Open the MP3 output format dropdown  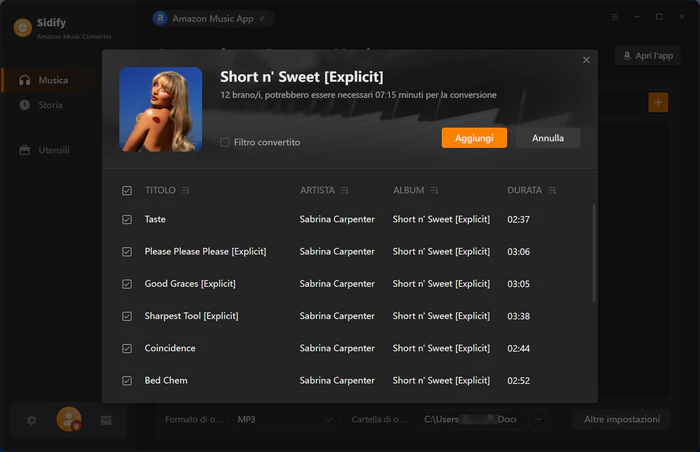[284, 419]
